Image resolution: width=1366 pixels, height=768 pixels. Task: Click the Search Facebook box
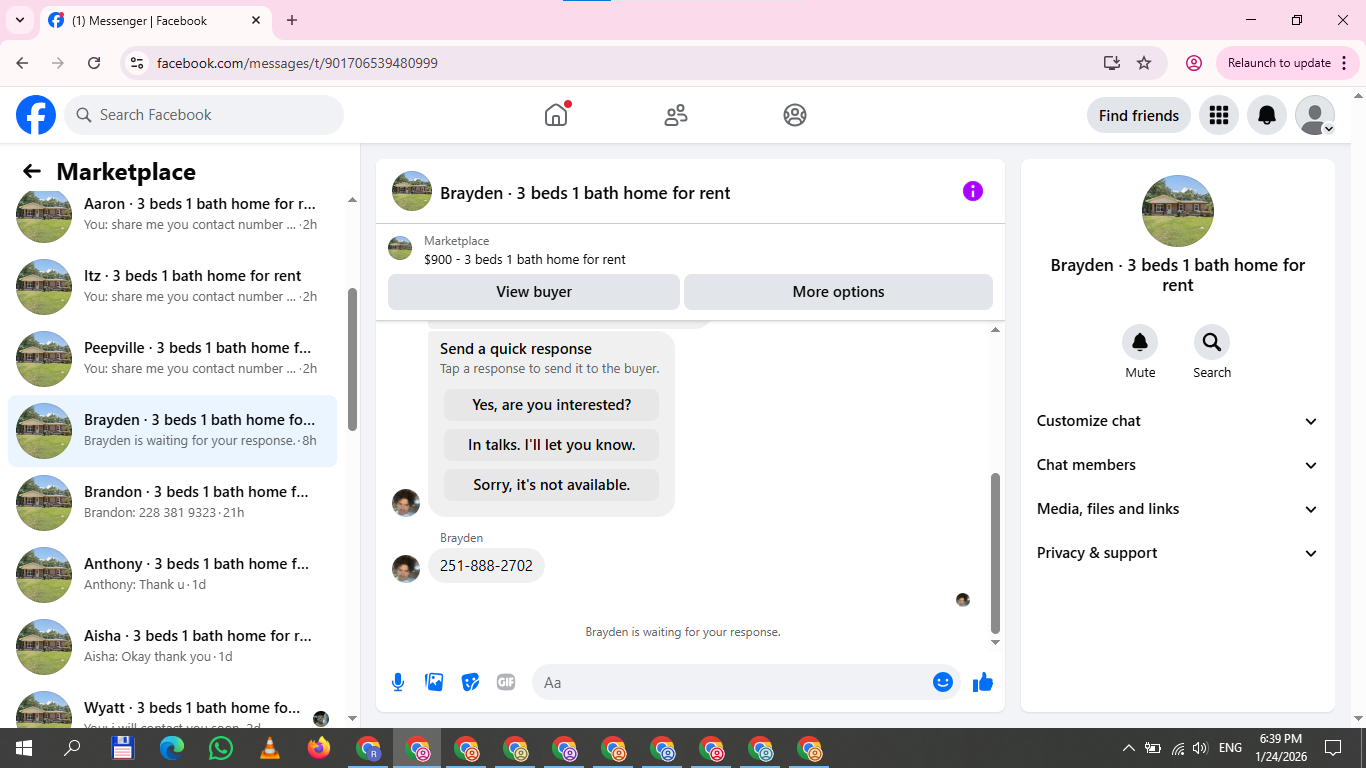click(204, 115)
